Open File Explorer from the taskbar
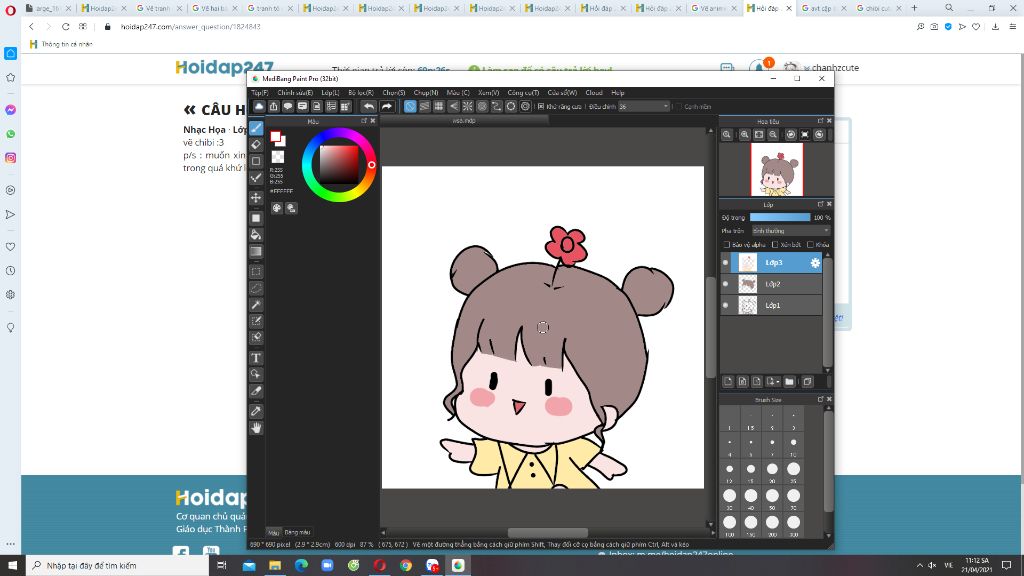The image size is (1024, 576). 275,565
